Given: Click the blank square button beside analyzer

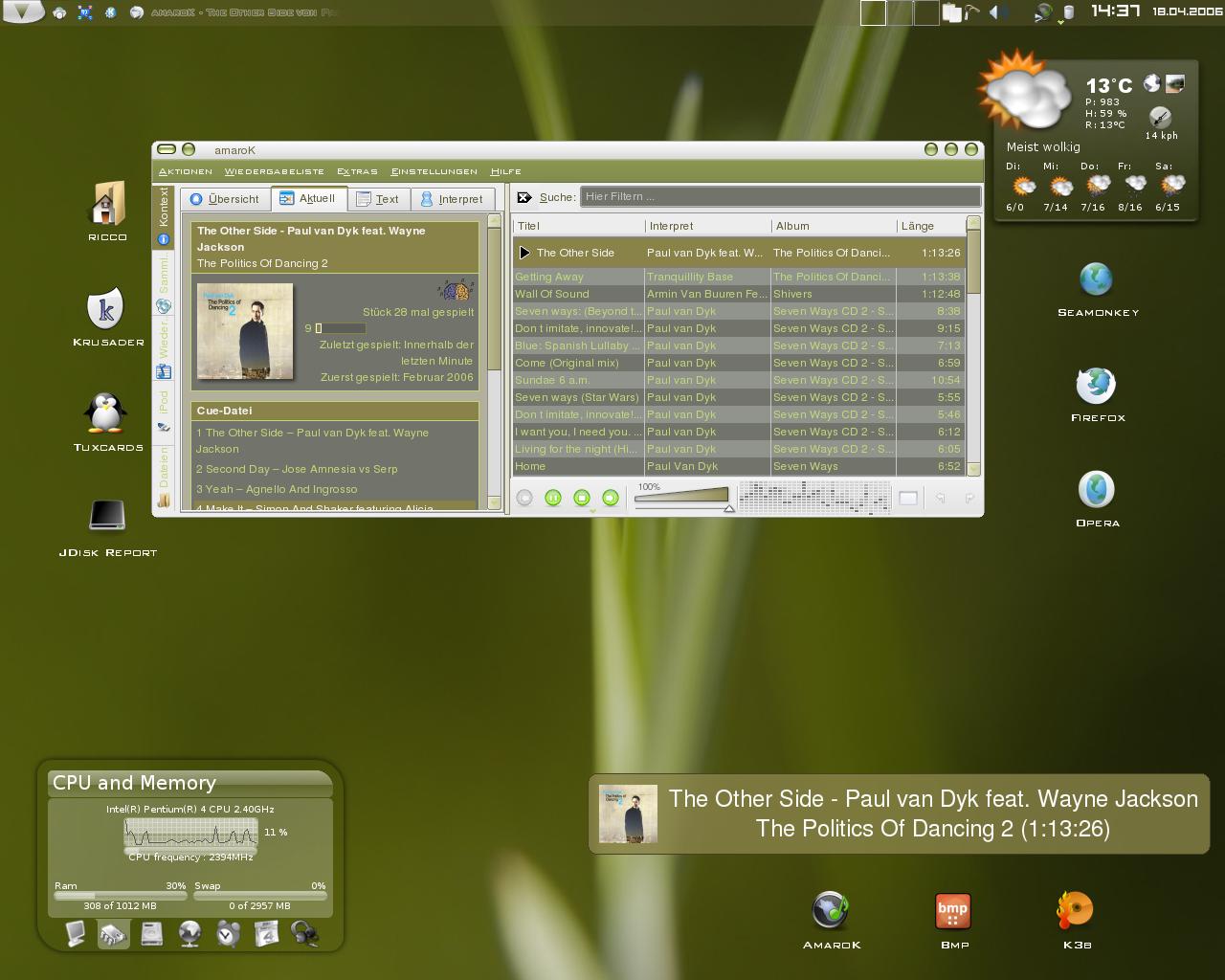Looking at the screenshot, I should pos(908,498).
